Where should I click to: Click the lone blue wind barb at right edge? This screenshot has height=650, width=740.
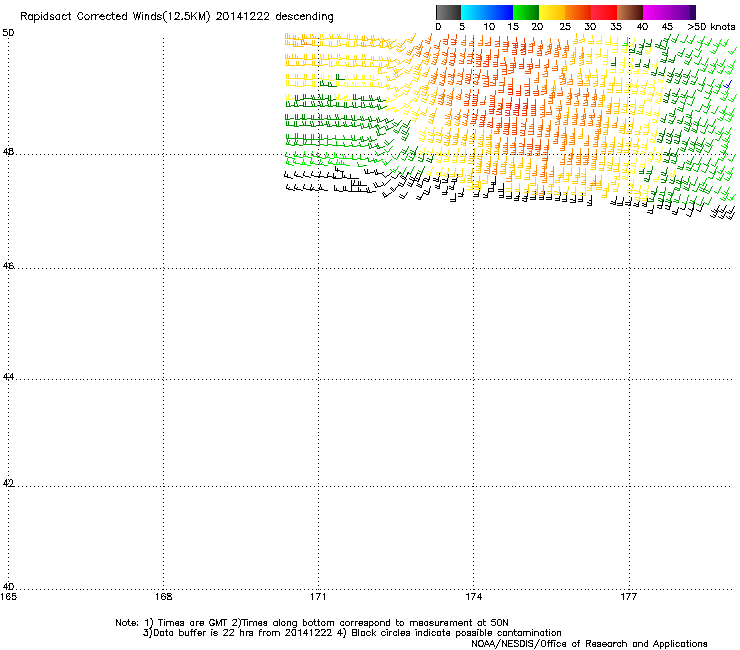727,84
